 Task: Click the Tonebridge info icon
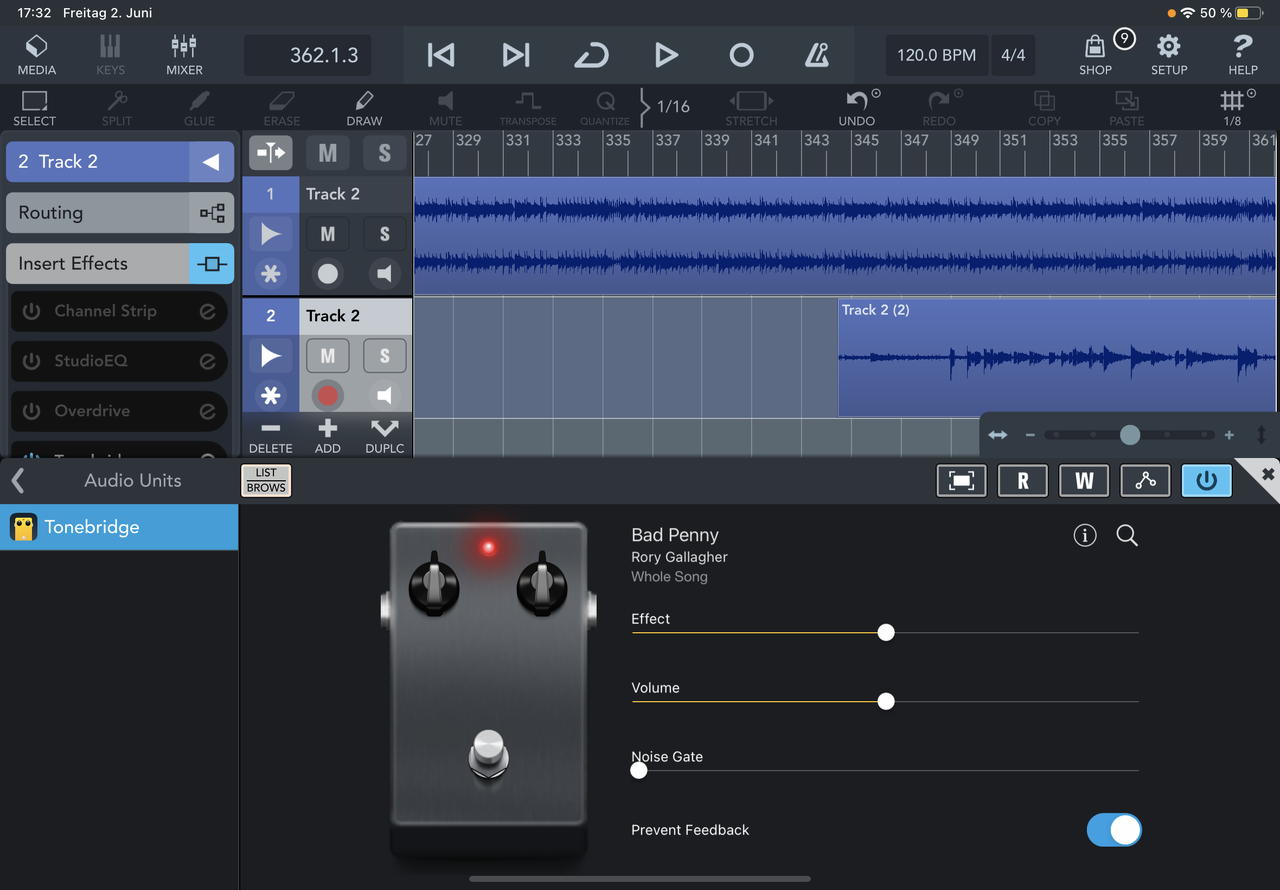[x=1085, y=536]
